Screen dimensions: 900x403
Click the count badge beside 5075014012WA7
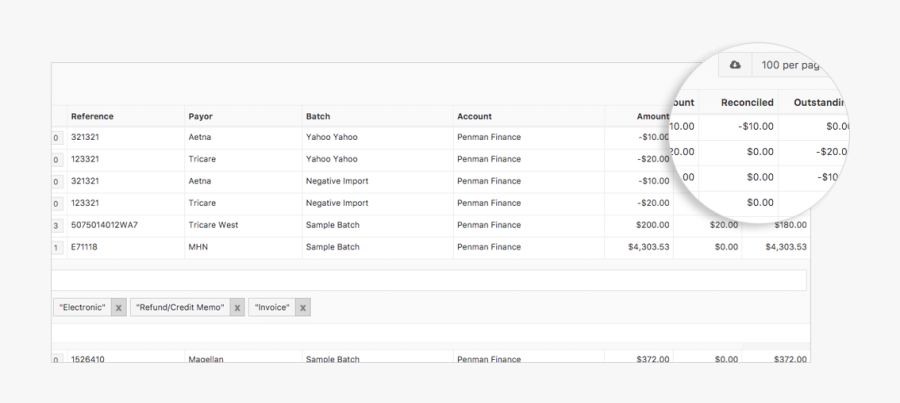point(56,226)
